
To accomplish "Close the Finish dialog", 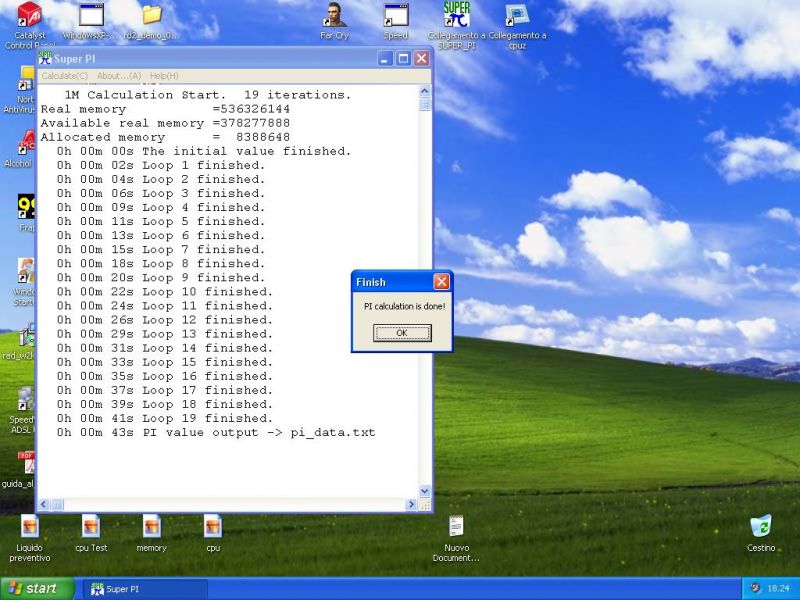I will [441, 282].
